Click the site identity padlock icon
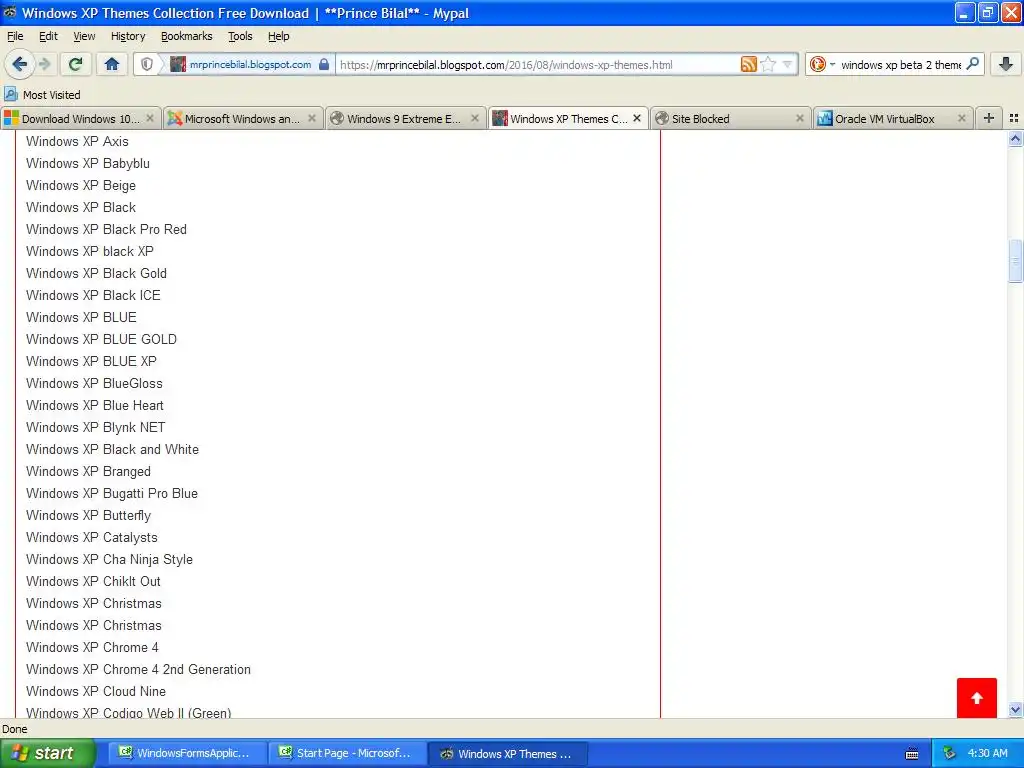Viewport: 1024px width, 768px height. point(324,64)
